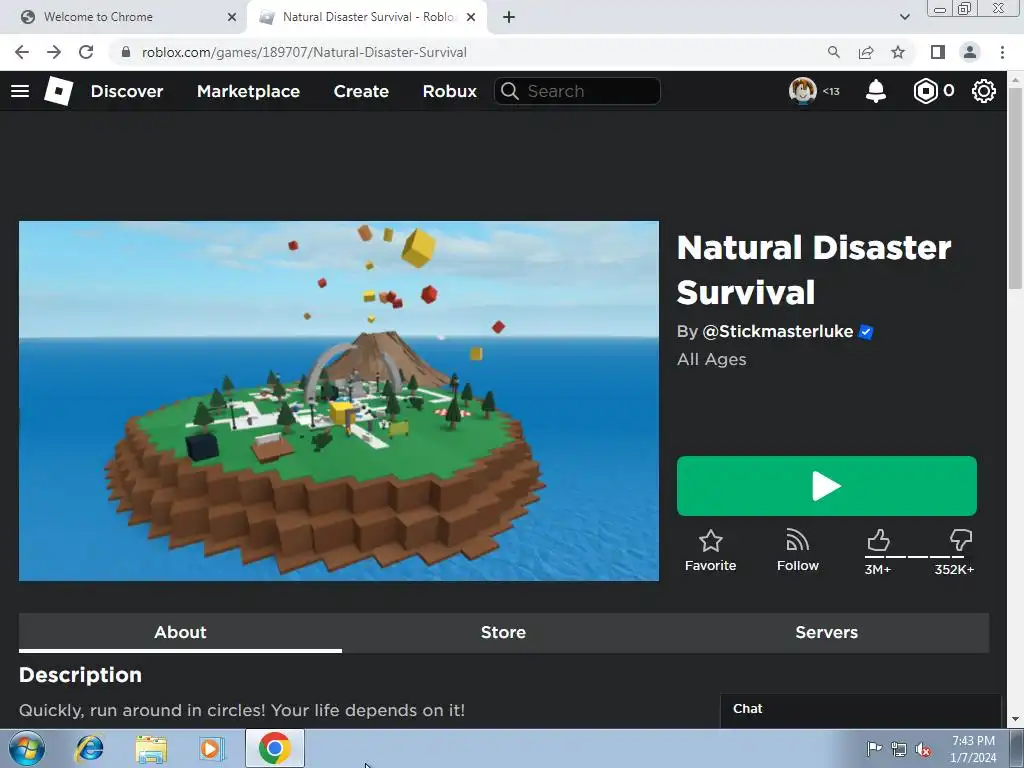Open Chrome profile icon
Image resolution: width=1024 pixels, height=768 pixels.
(x=970, y=52)
